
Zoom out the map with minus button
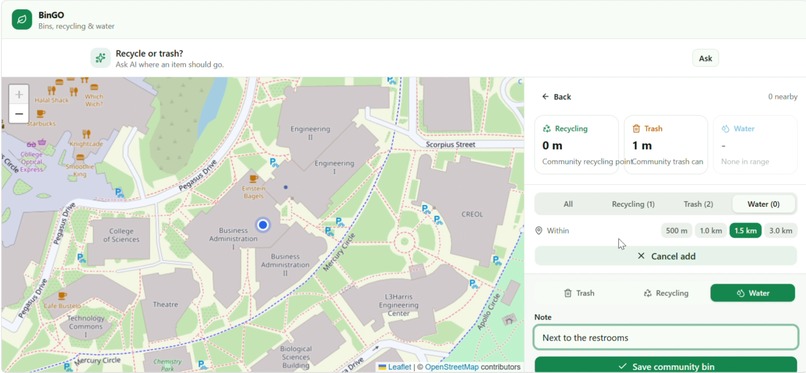pos(19,114)
